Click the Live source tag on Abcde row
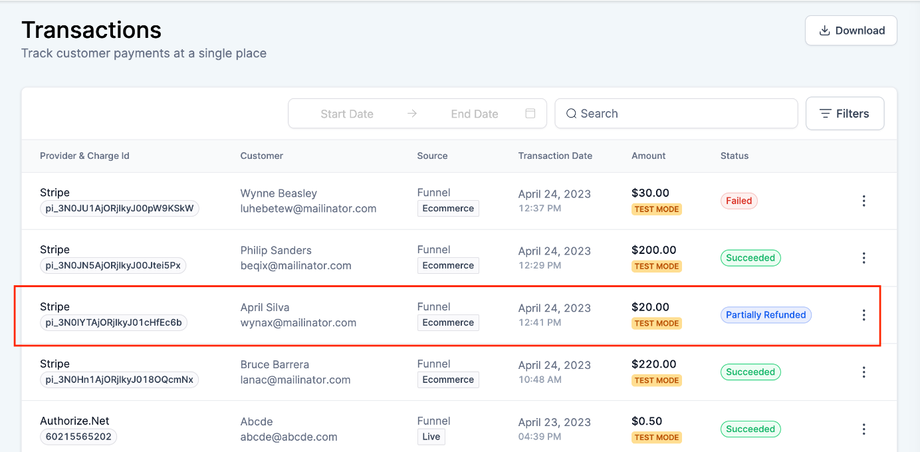Image resolution: width=920 pixels, height=452 pixels. click(x=431, y=437)
